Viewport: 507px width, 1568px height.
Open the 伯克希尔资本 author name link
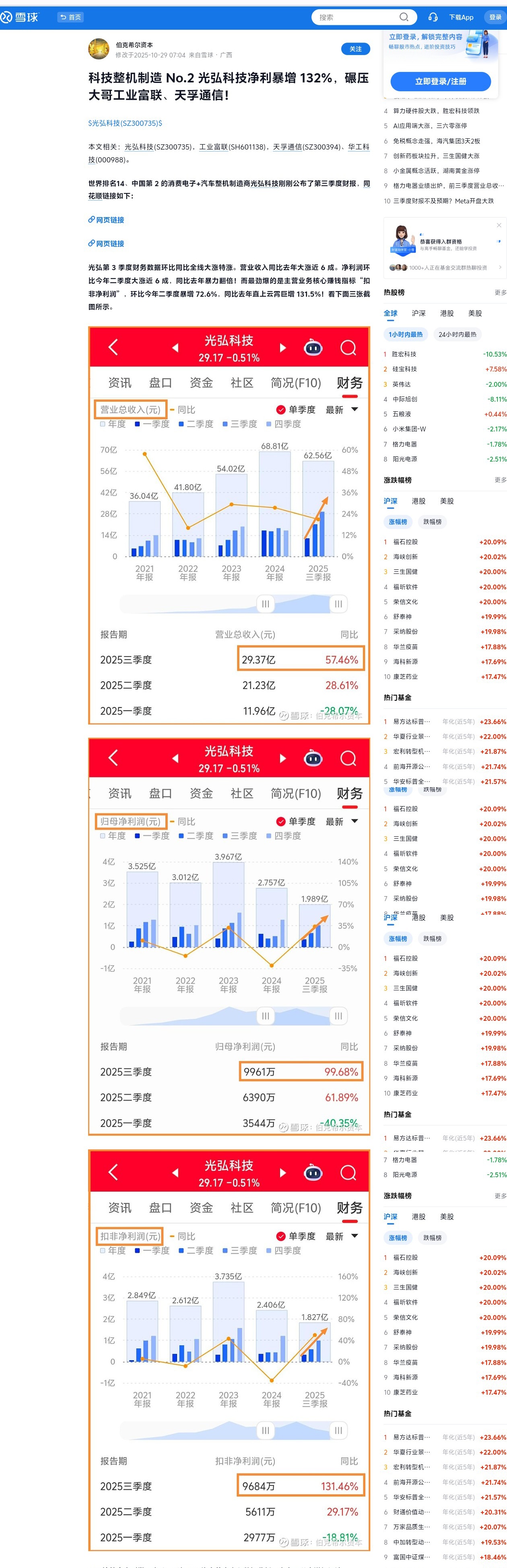(x=134, y=45)
